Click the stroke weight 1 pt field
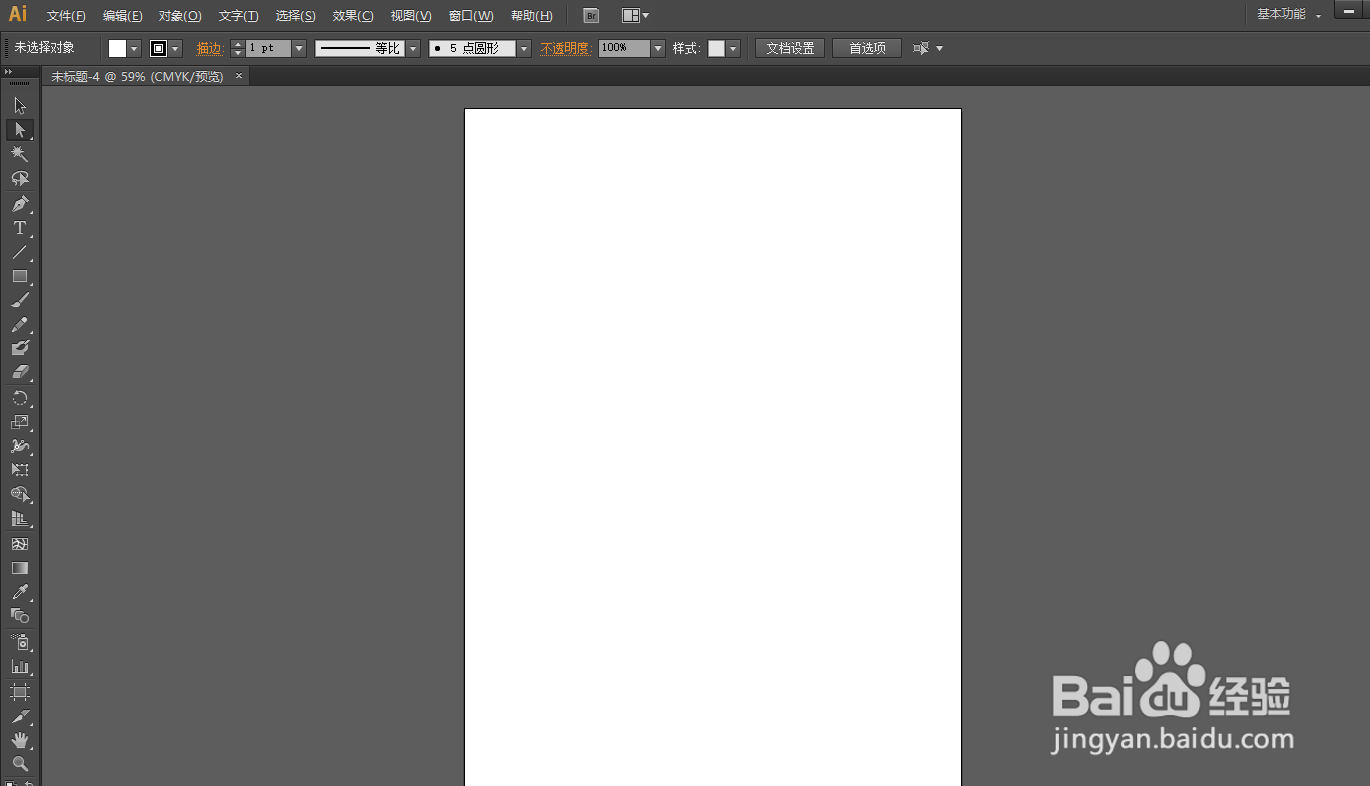Viewport: 1370px width, 786px height. tap(268, 48)
